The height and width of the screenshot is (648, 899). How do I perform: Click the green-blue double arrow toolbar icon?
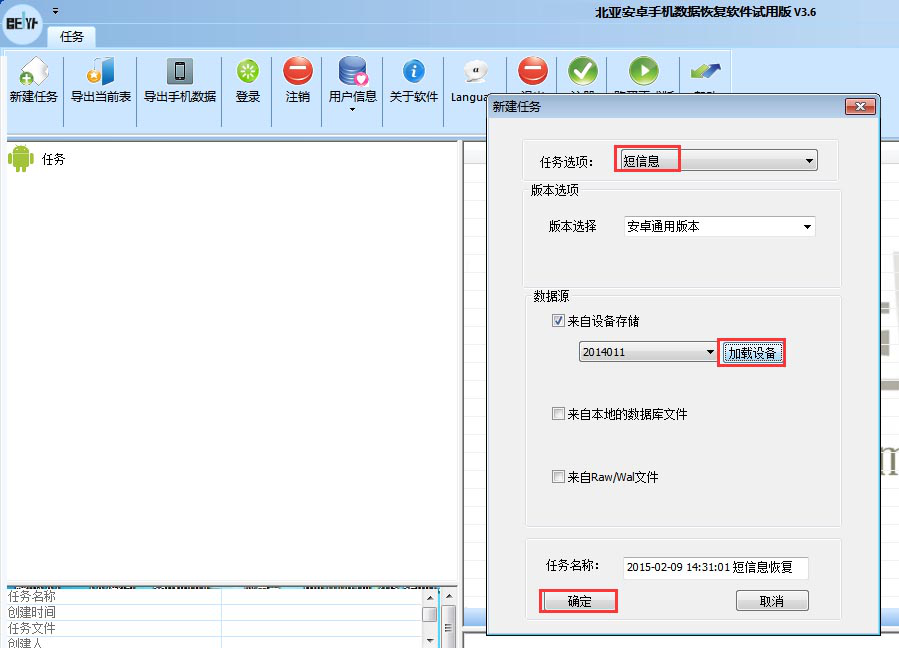(x=705, y=71)
